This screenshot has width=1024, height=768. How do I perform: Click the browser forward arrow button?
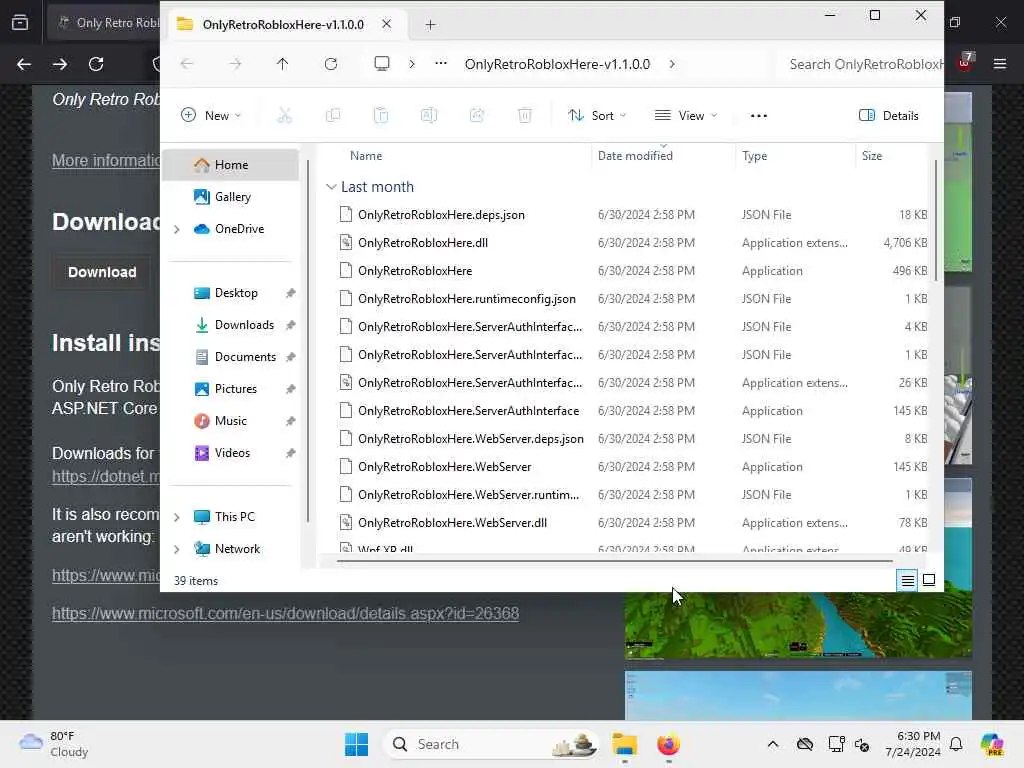tap(60, 64)
